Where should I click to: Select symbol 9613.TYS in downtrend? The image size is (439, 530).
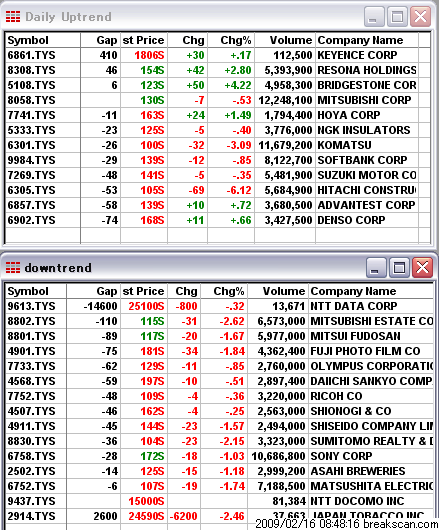pos(31,306)
